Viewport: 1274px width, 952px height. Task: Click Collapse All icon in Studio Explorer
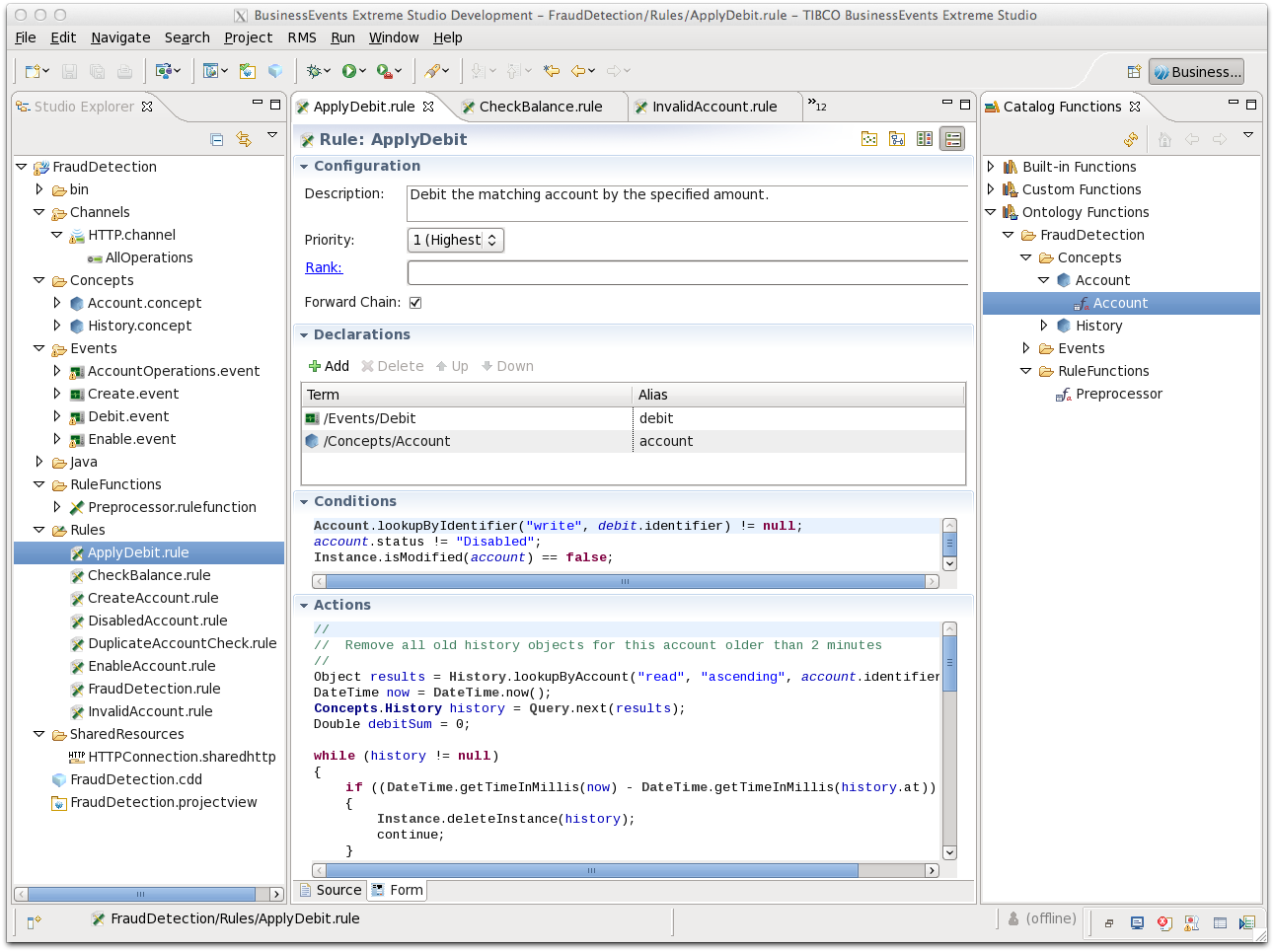(x=217, y=140)
